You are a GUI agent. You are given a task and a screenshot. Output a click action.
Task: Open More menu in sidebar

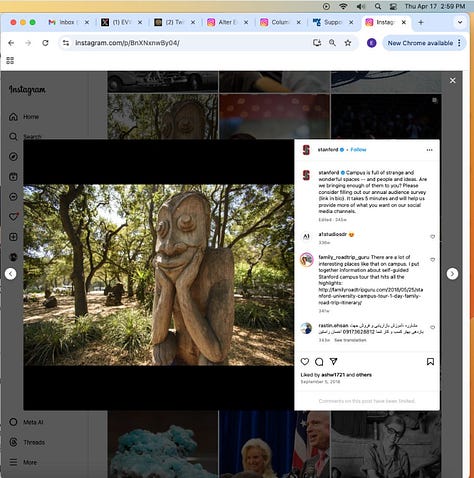23,462
